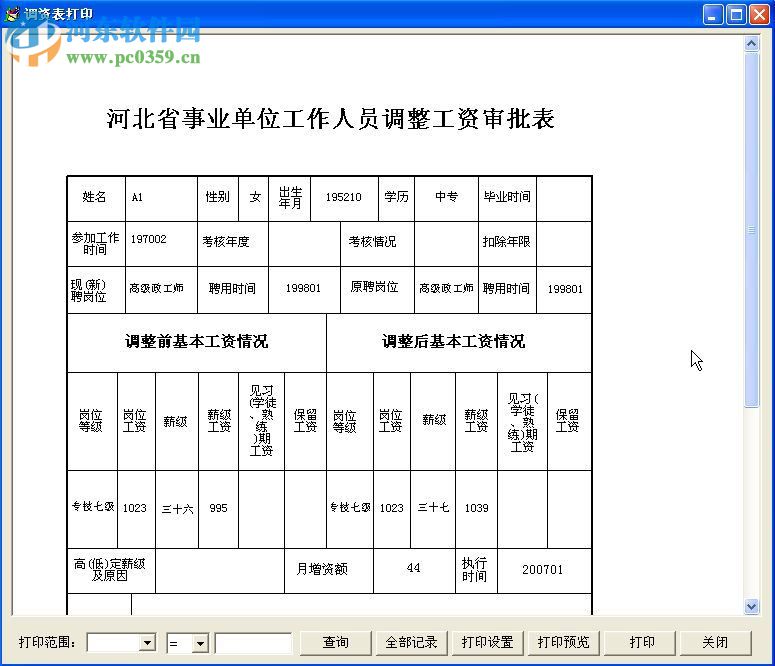Click grade salary value '1039'

(x=476, y=508)
